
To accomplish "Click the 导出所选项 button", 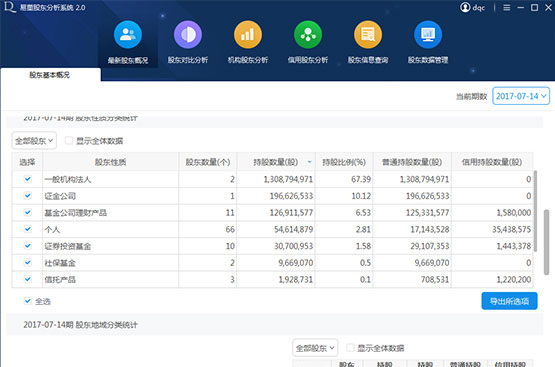I will (x=509, y=301).
